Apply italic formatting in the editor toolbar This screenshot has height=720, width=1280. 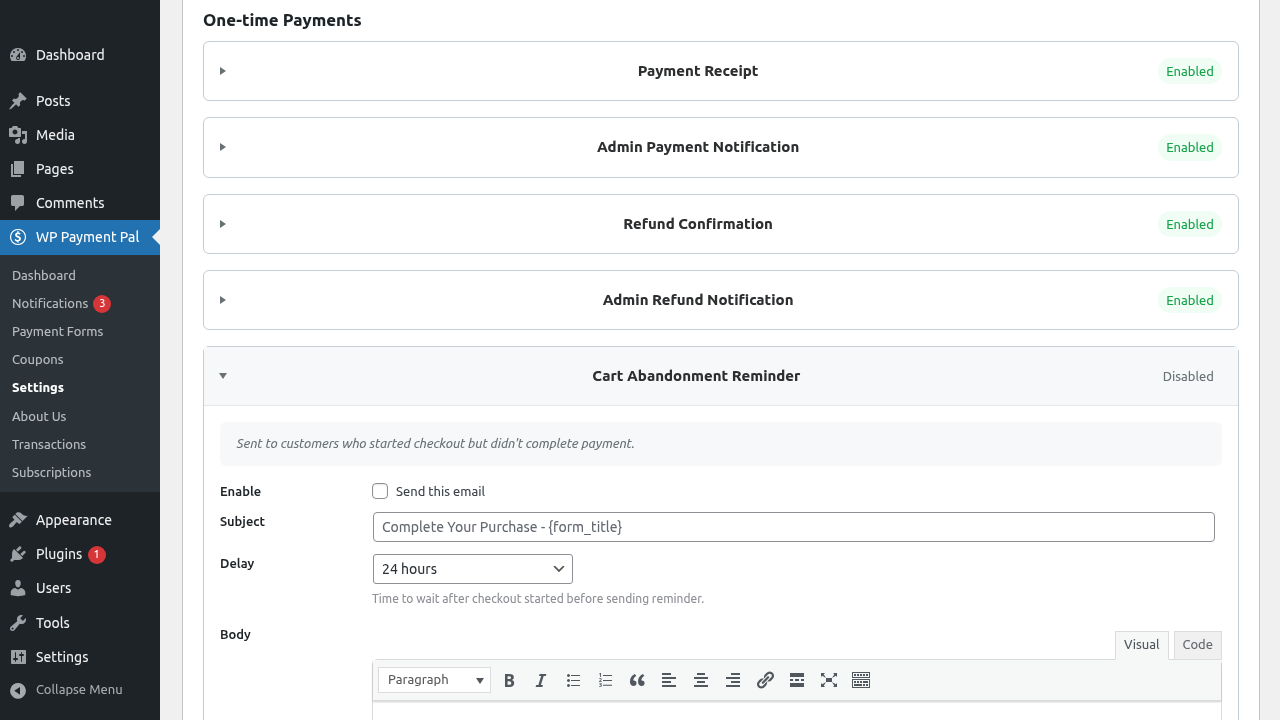point(541,680)
